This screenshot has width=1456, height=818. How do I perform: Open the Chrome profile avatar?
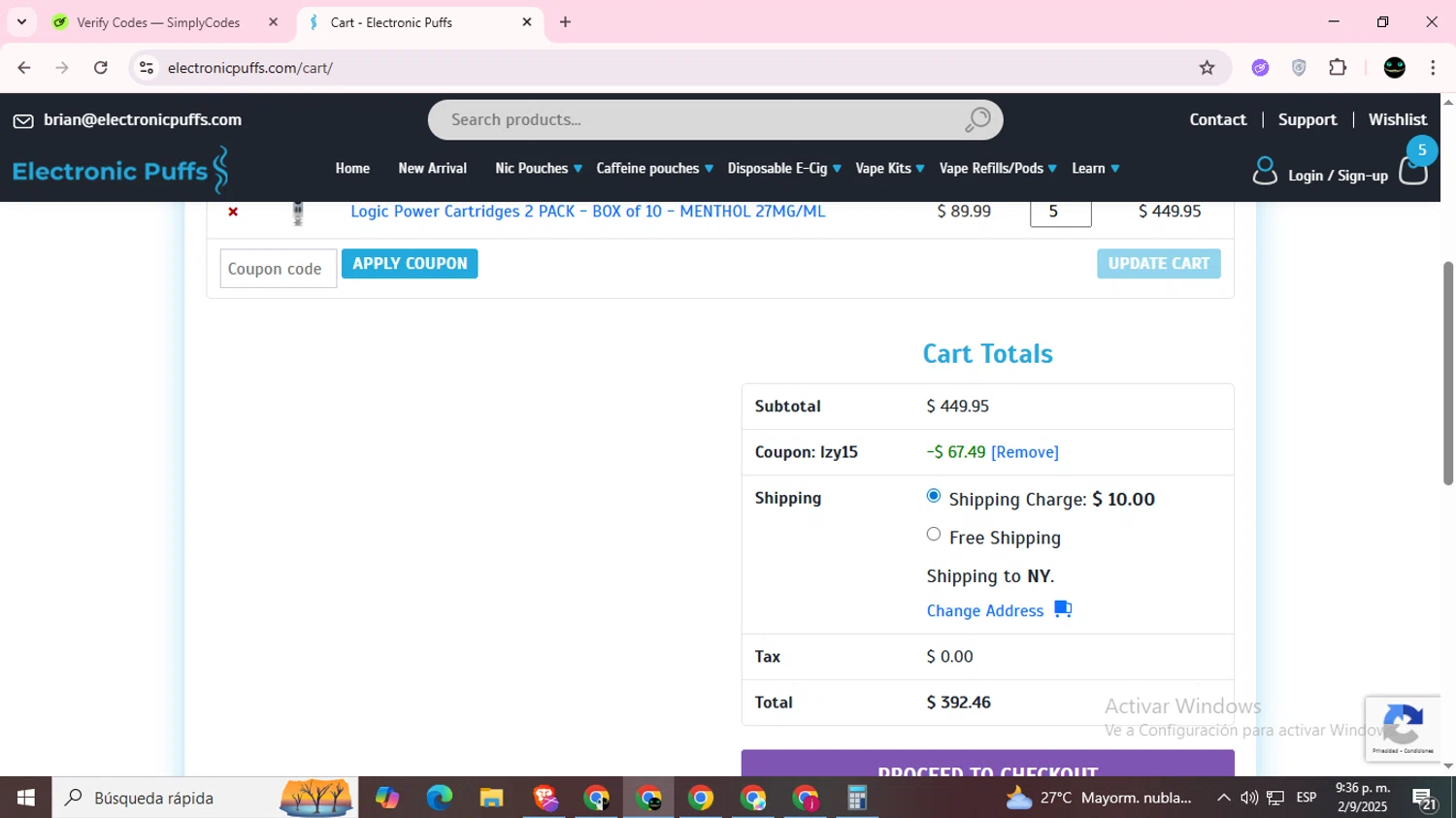point(1395,68)
